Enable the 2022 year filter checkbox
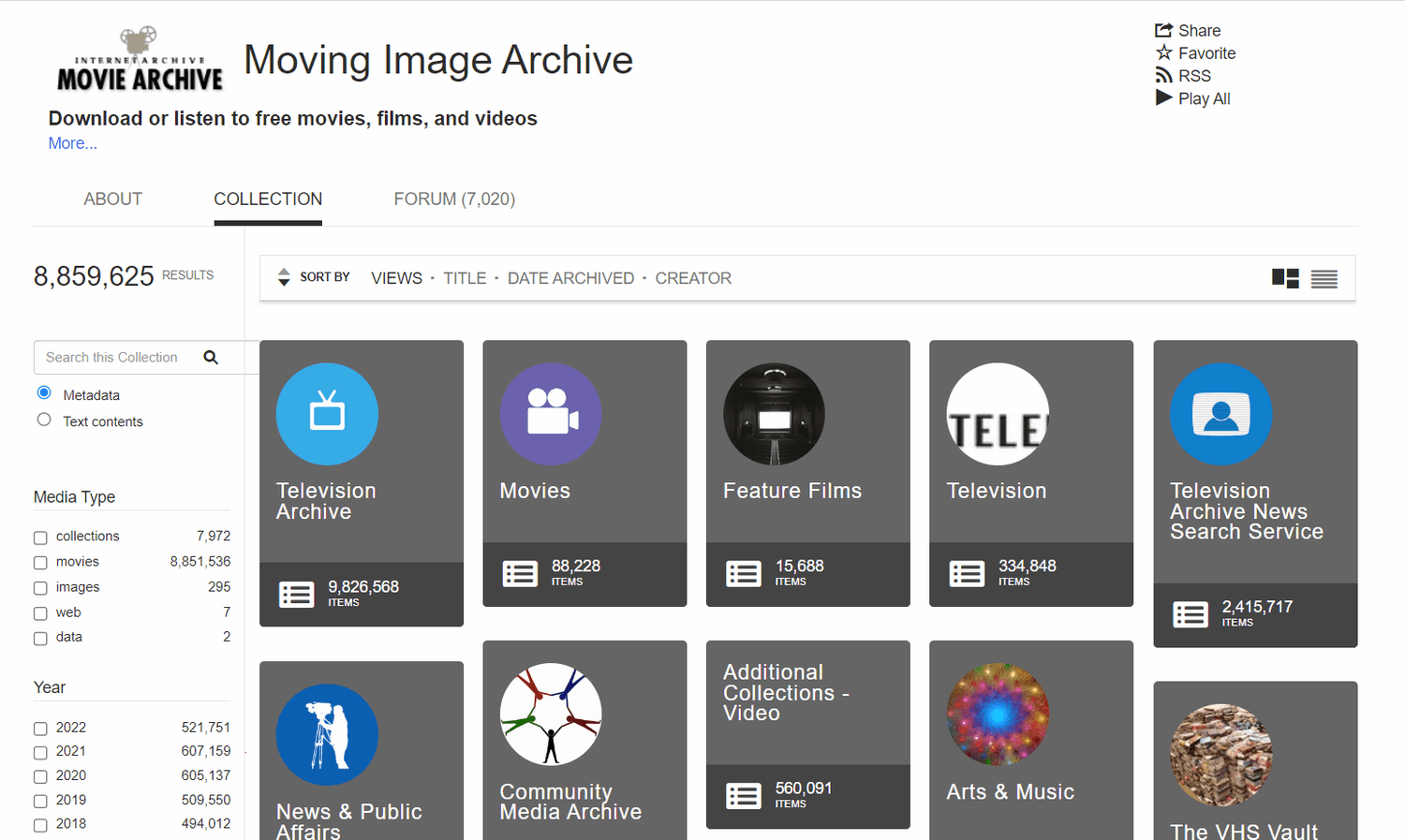Screen dimensions: 1405x840 point(40,729)
